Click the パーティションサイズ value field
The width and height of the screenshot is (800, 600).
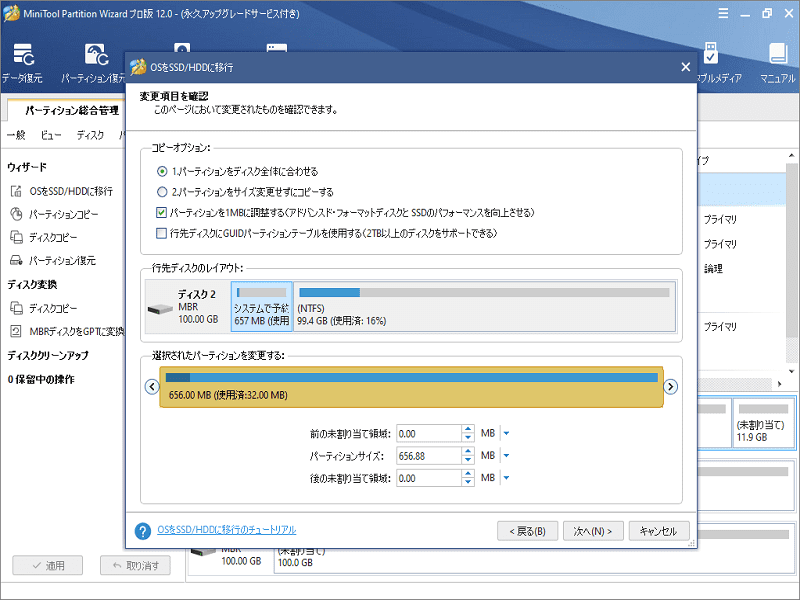tap(429, 456)
